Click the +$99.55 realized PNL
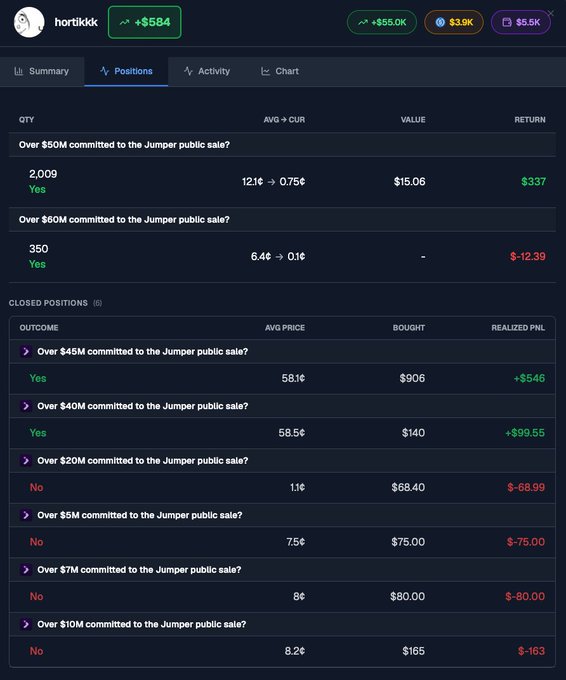This screenshot has height=680, width=566. pyautogui.click(x=525, y=433)
